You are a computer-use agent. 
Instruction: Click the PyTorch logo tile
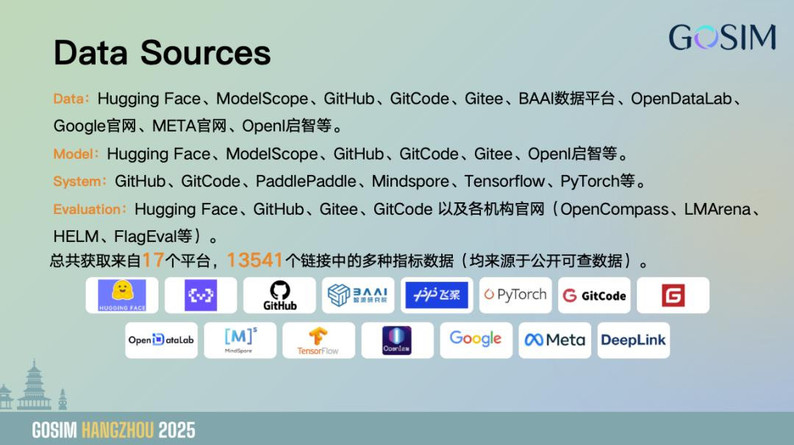pyautogui.click(x=515, y=295)
